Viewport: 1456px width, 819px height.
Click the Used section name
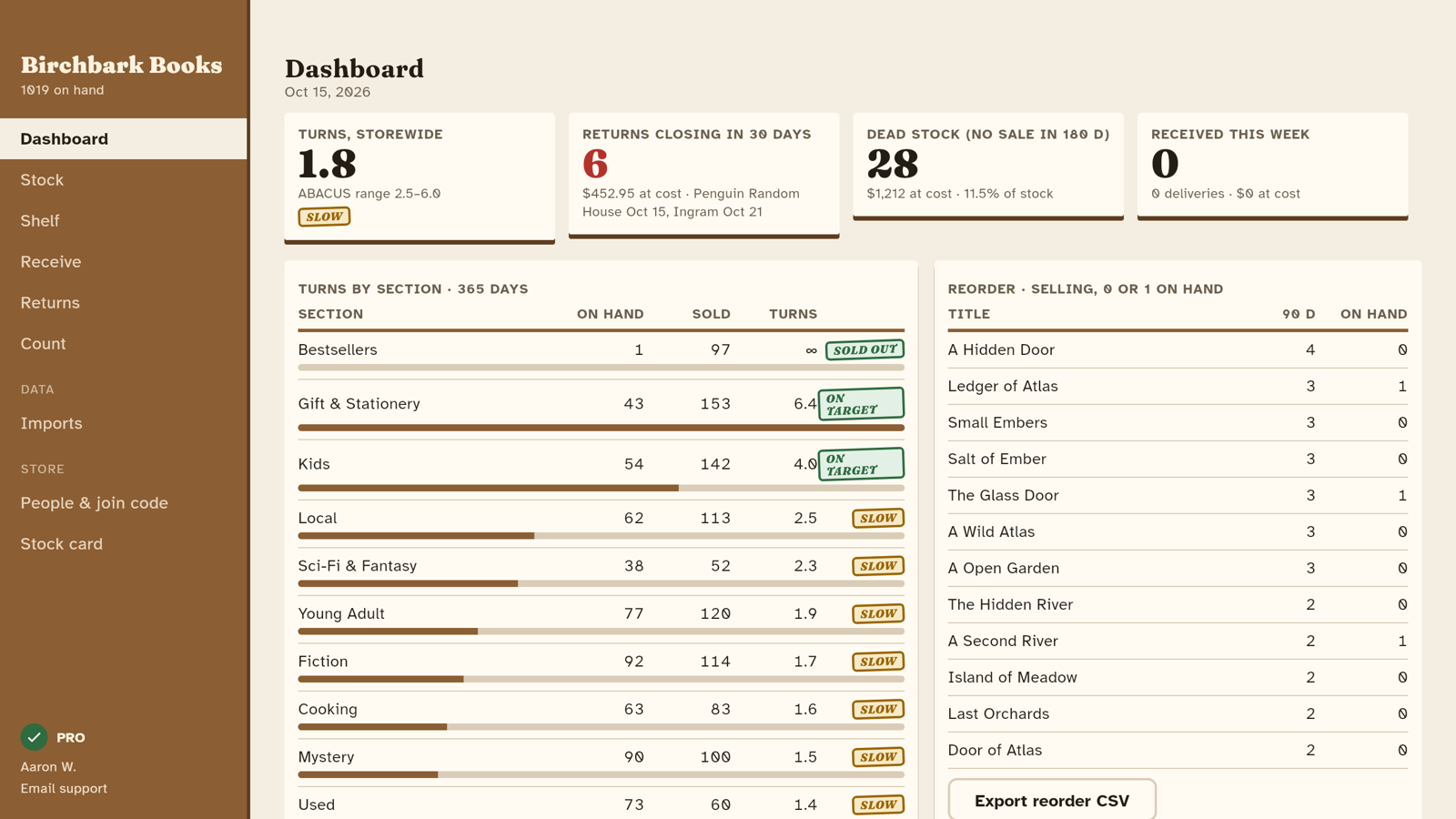317,804
